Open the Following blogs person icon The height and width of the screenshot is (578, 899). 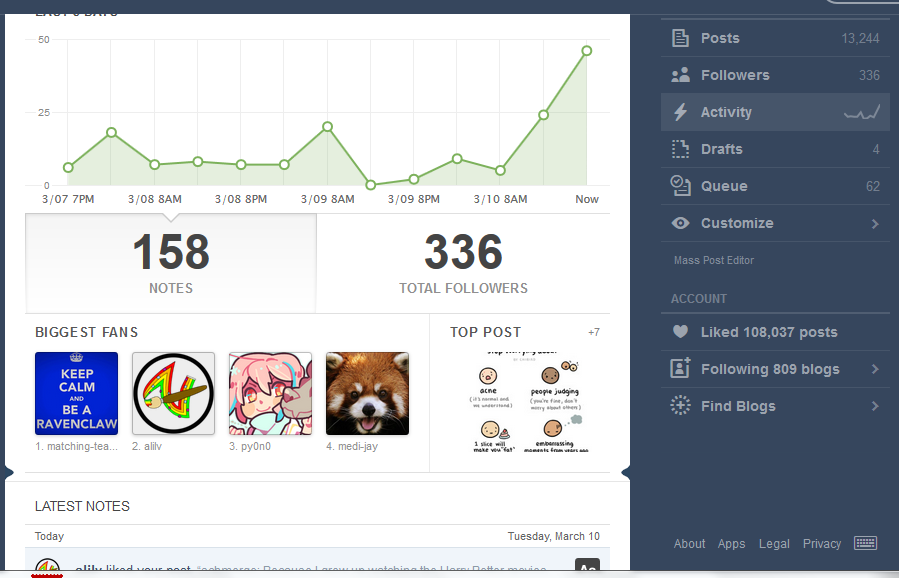[681, 368]
